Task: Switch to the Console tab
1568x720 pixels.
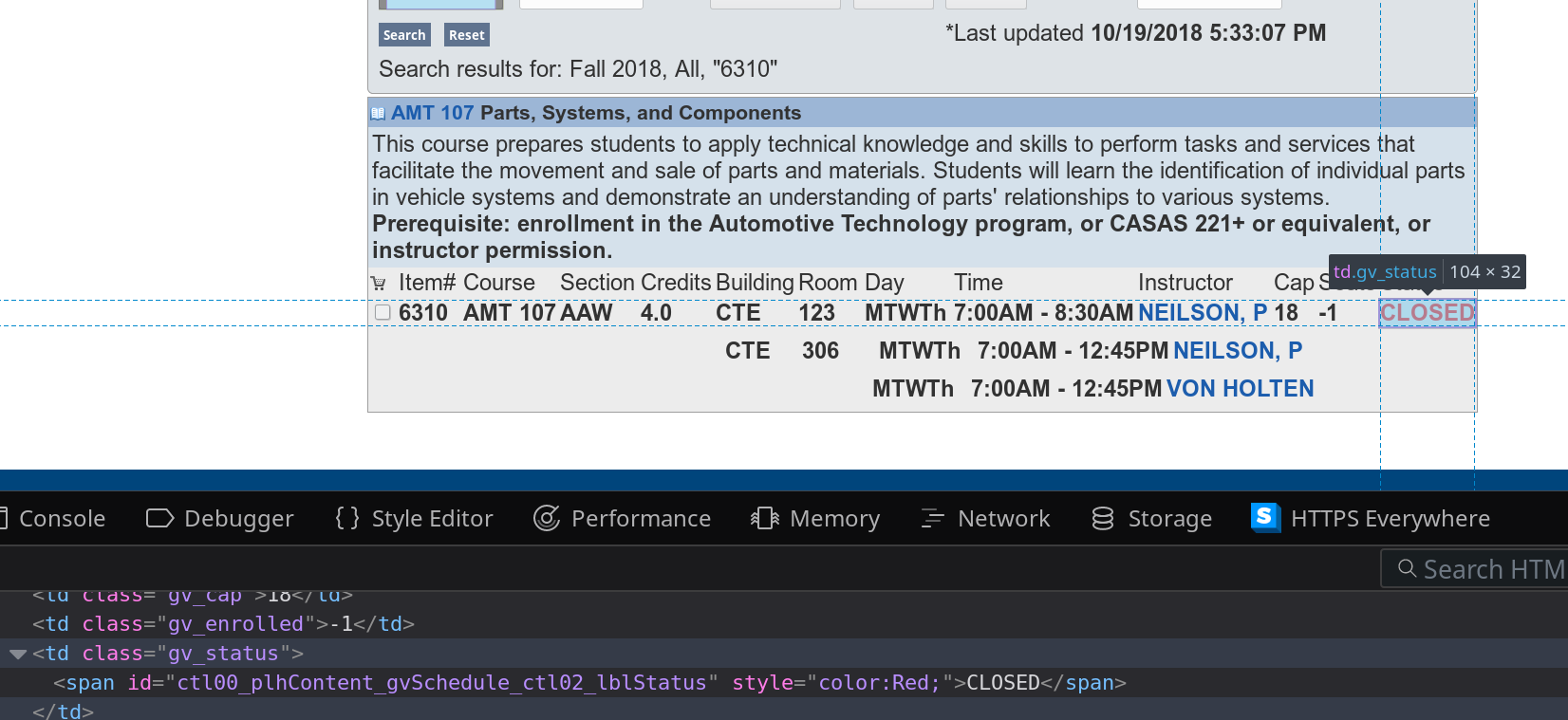Action: (x=62, y=518)
